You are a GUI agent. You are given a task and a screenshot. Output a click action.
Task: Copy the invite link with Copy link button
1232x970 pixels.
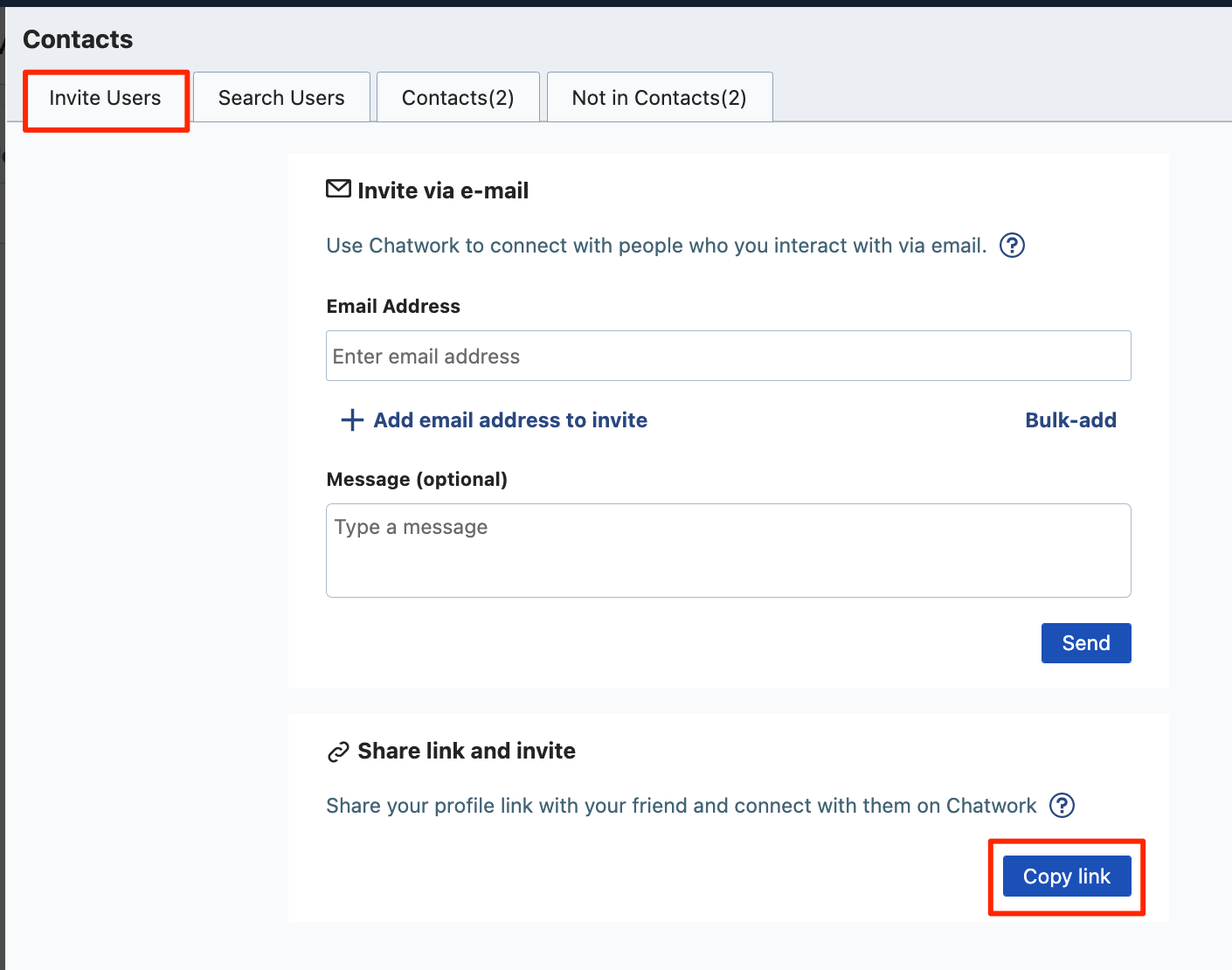[1066, 876]
